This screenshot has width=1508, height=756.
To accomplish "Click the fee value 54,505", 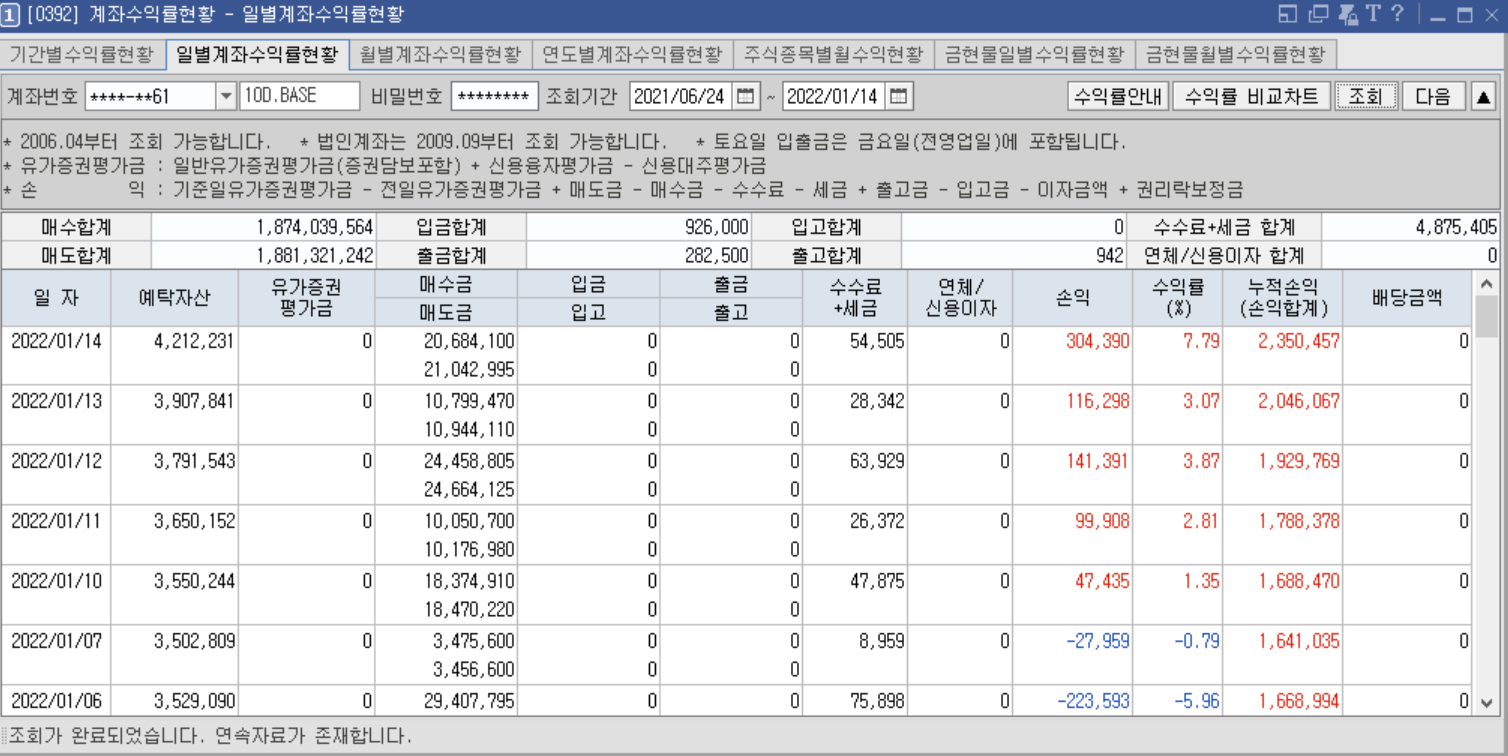I will point(877,341).
